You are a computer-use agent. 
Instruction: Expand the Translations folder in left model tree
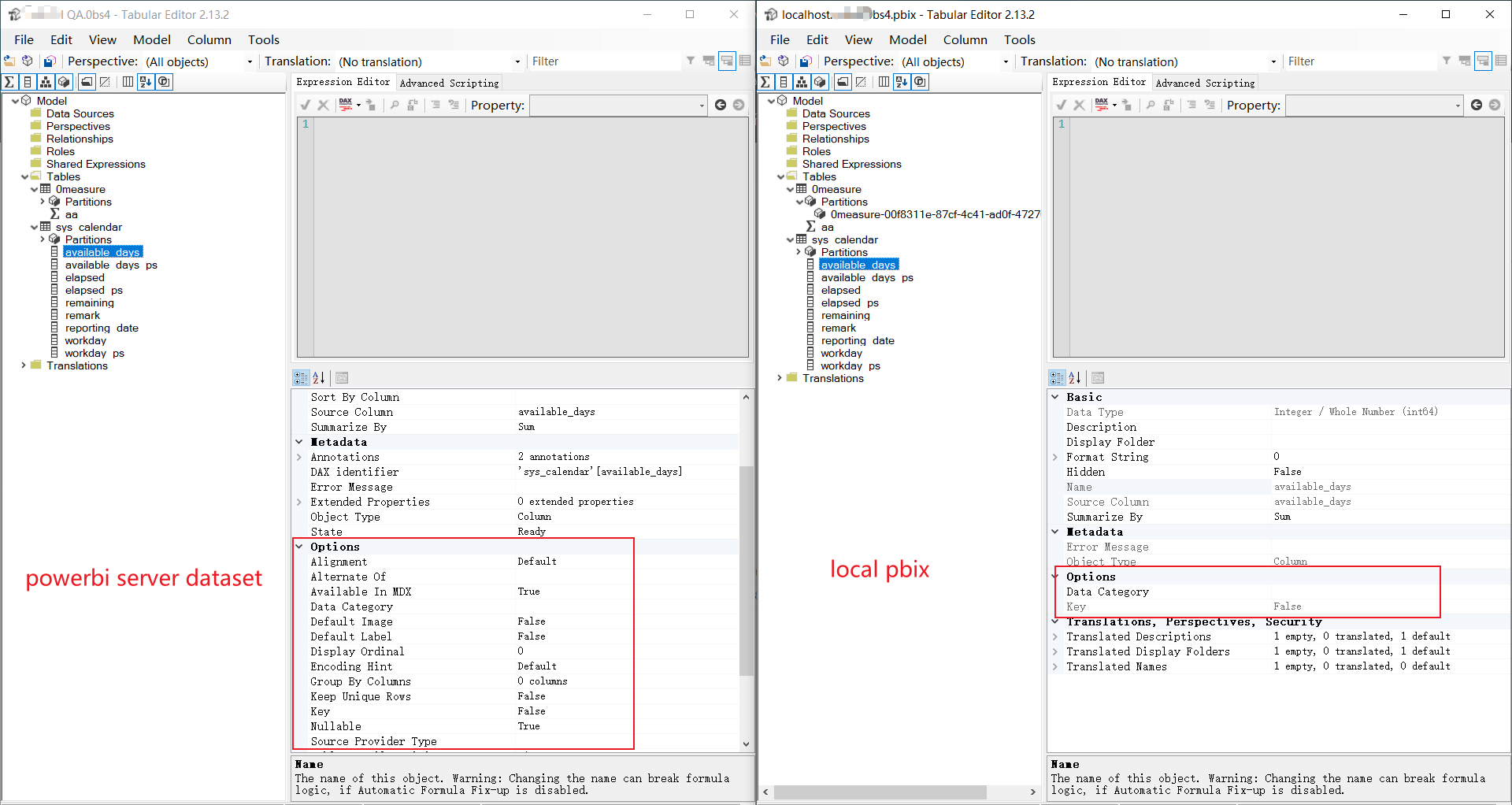click(x=23, y=365)
